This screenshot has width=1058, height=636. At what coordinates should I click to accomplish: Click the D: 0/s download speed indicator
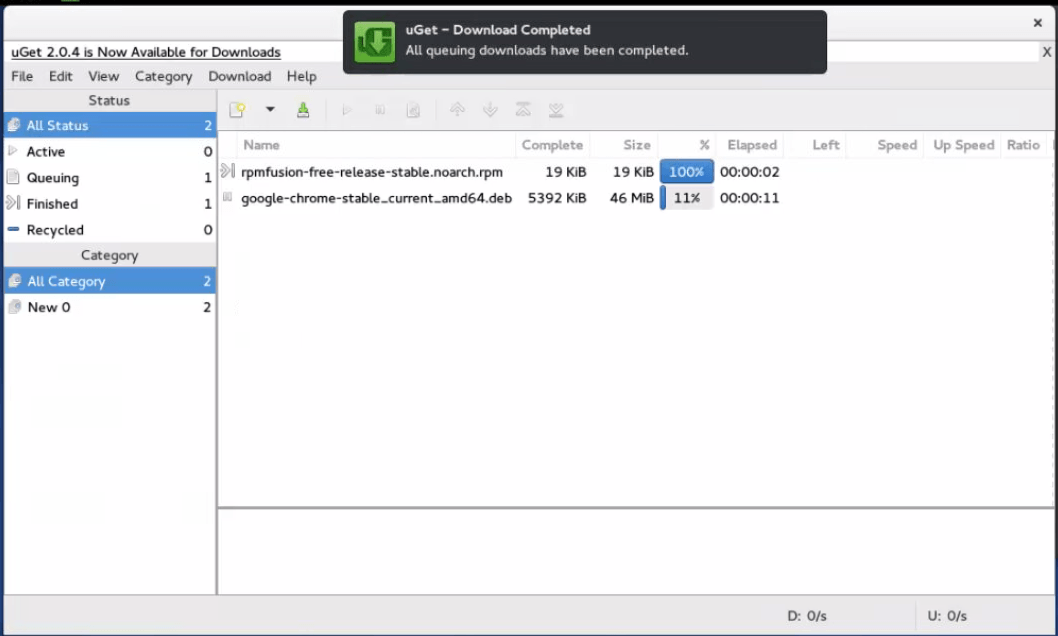[806, 616]
